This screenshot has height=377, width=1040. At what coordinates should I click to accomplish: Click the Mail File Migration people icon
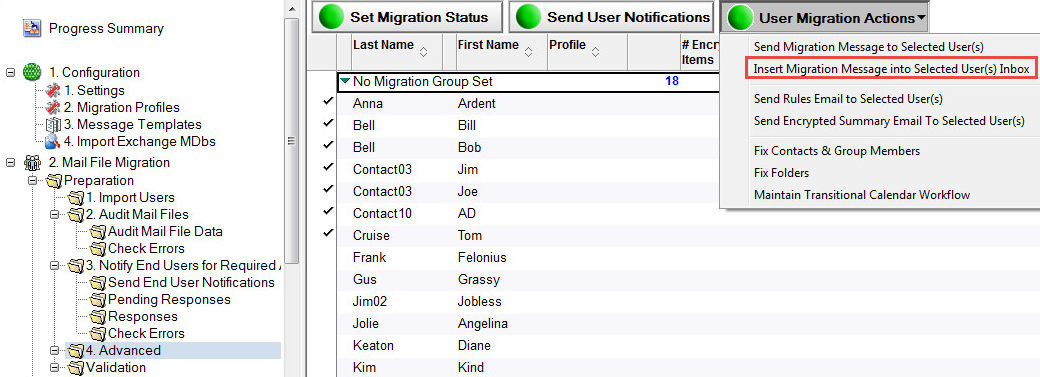click(x=32, y=163)
